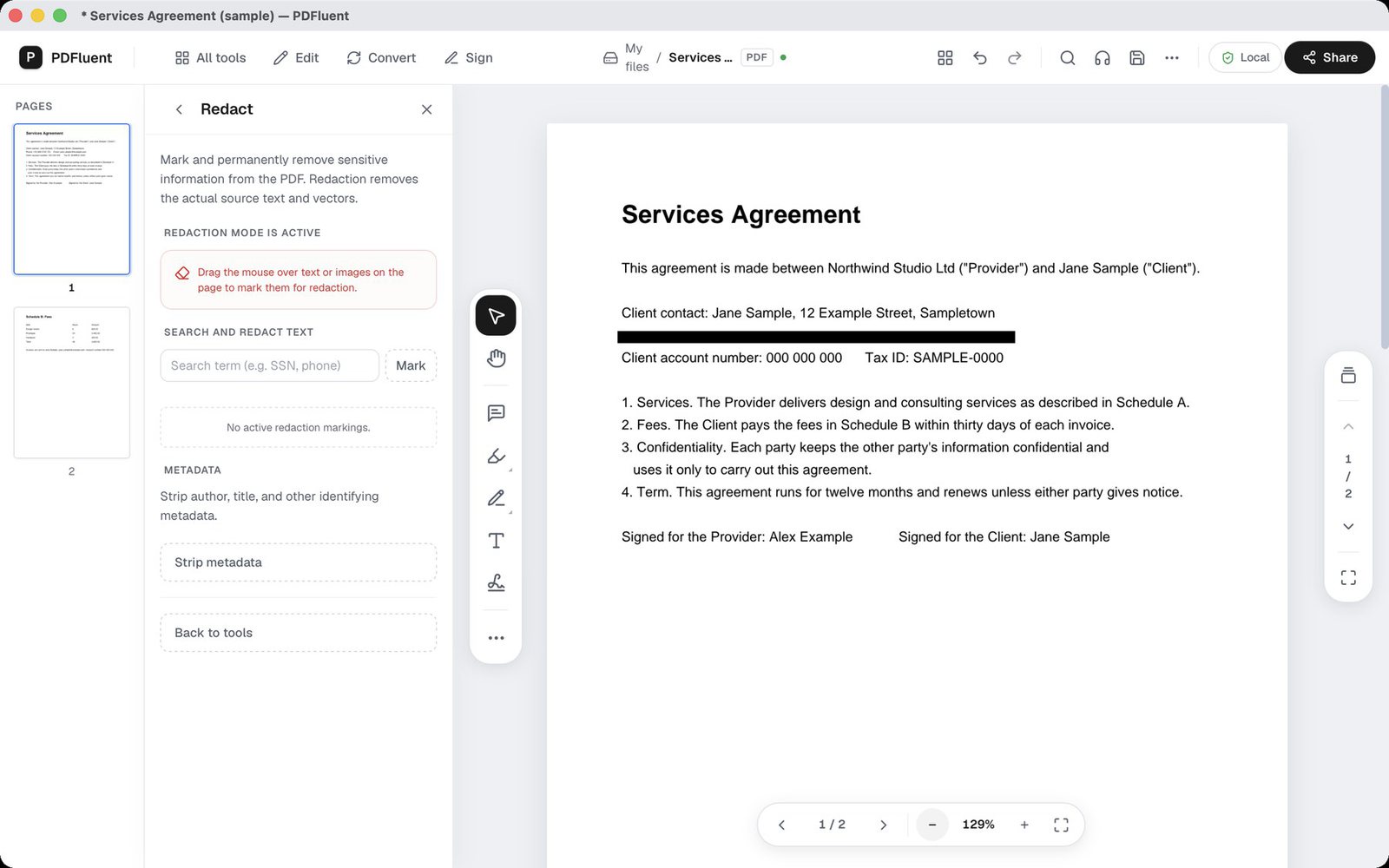The width and height of the screenshot is (1389, 868).
Task: Zoom in with the plus button
Action: [x=1024, y=825]
